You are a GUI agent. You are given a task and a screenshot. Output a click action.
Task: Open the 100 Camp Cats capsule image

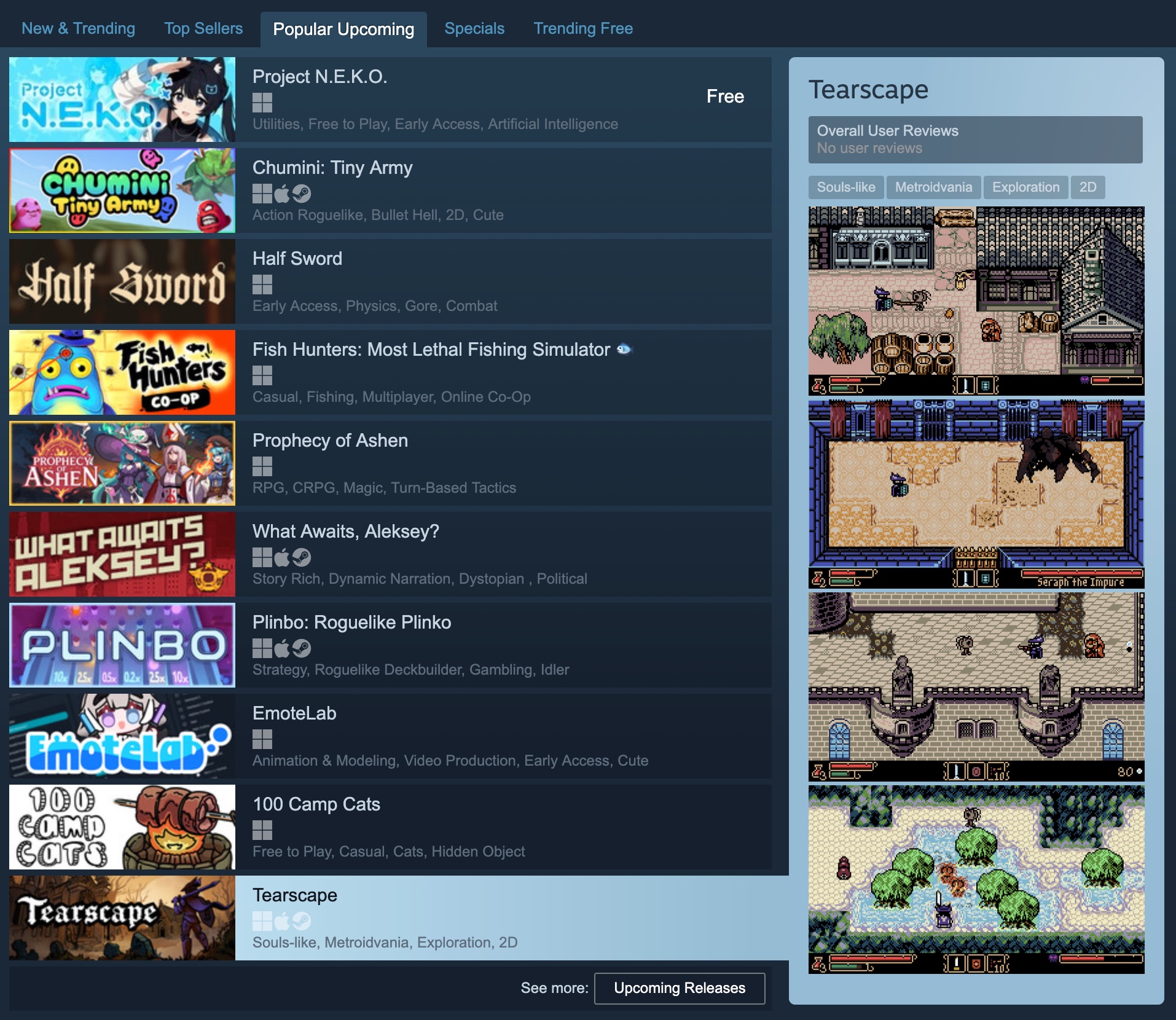(122, 827)
